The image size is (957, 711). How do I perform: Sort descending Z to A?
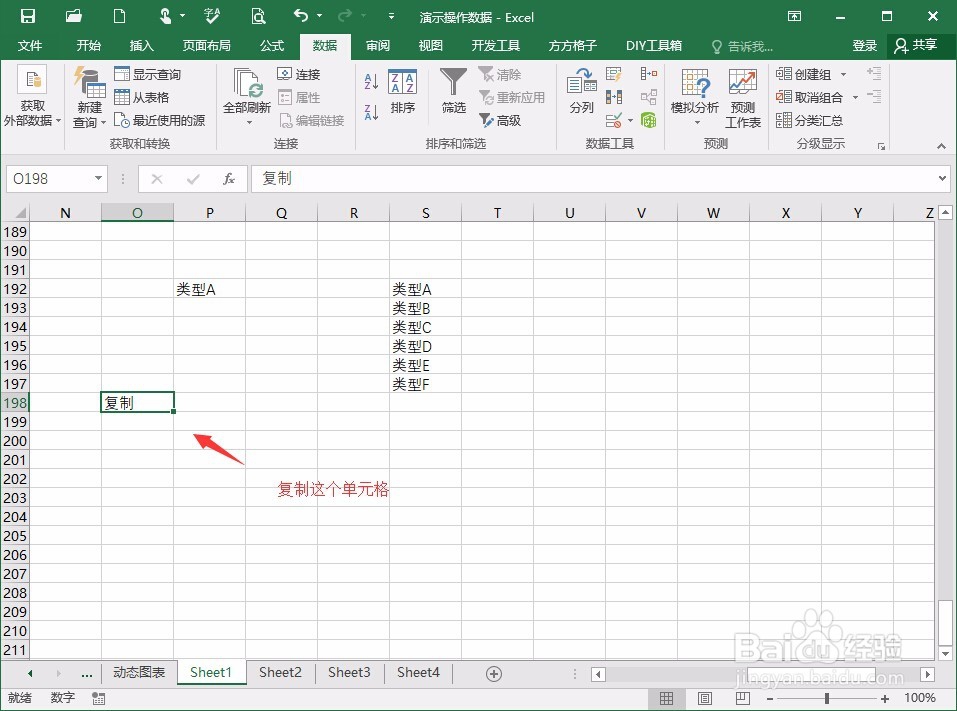[371, 112]
